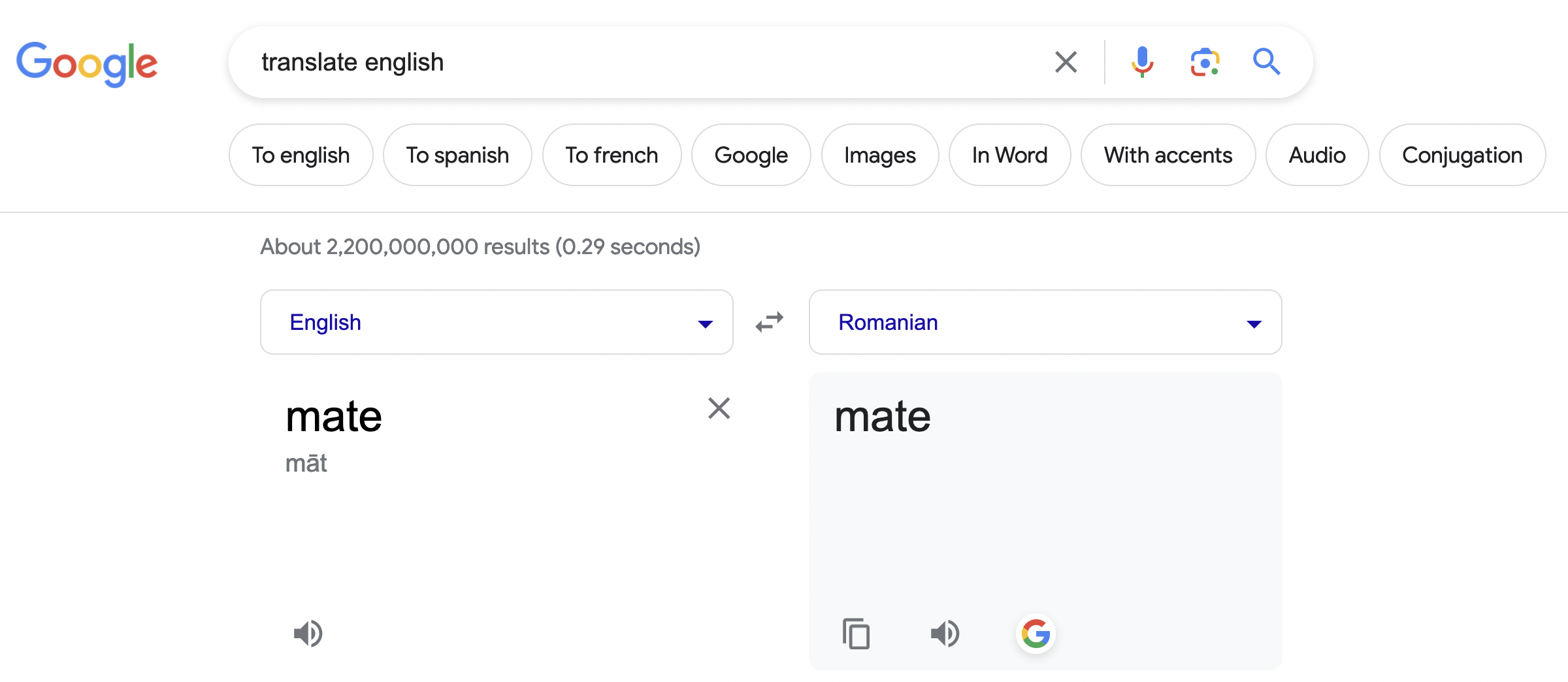Viewport: 1568px width, 682px height.
Task: Clear the search box text
Action: [1066, 63]
